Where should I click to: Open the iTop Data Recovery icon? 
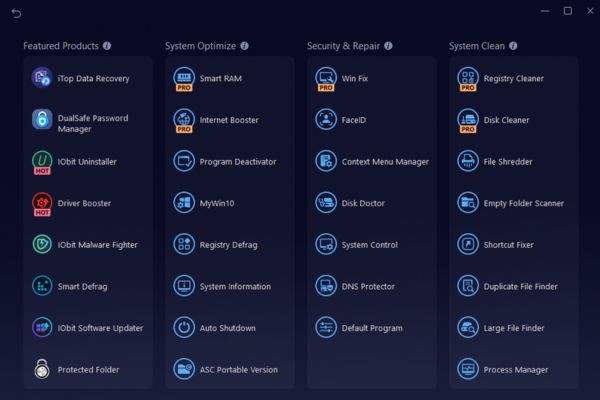(x=42, y=78)
